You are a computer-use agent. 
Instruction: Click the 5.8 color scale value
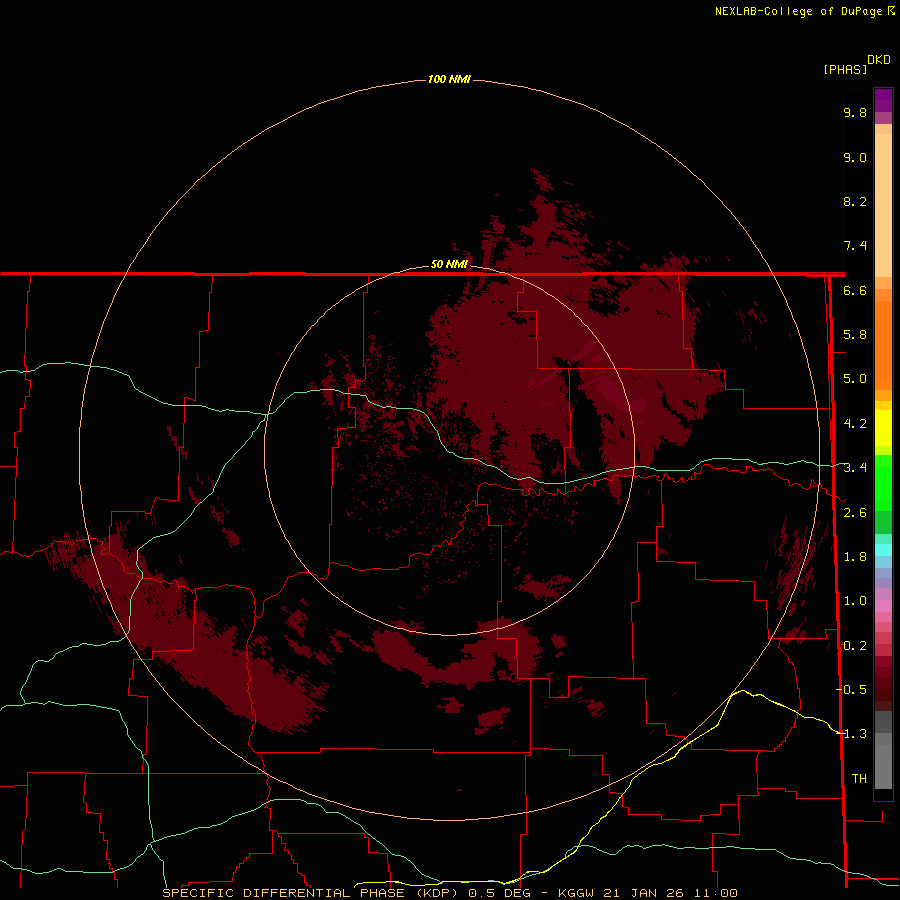point(855,335)
